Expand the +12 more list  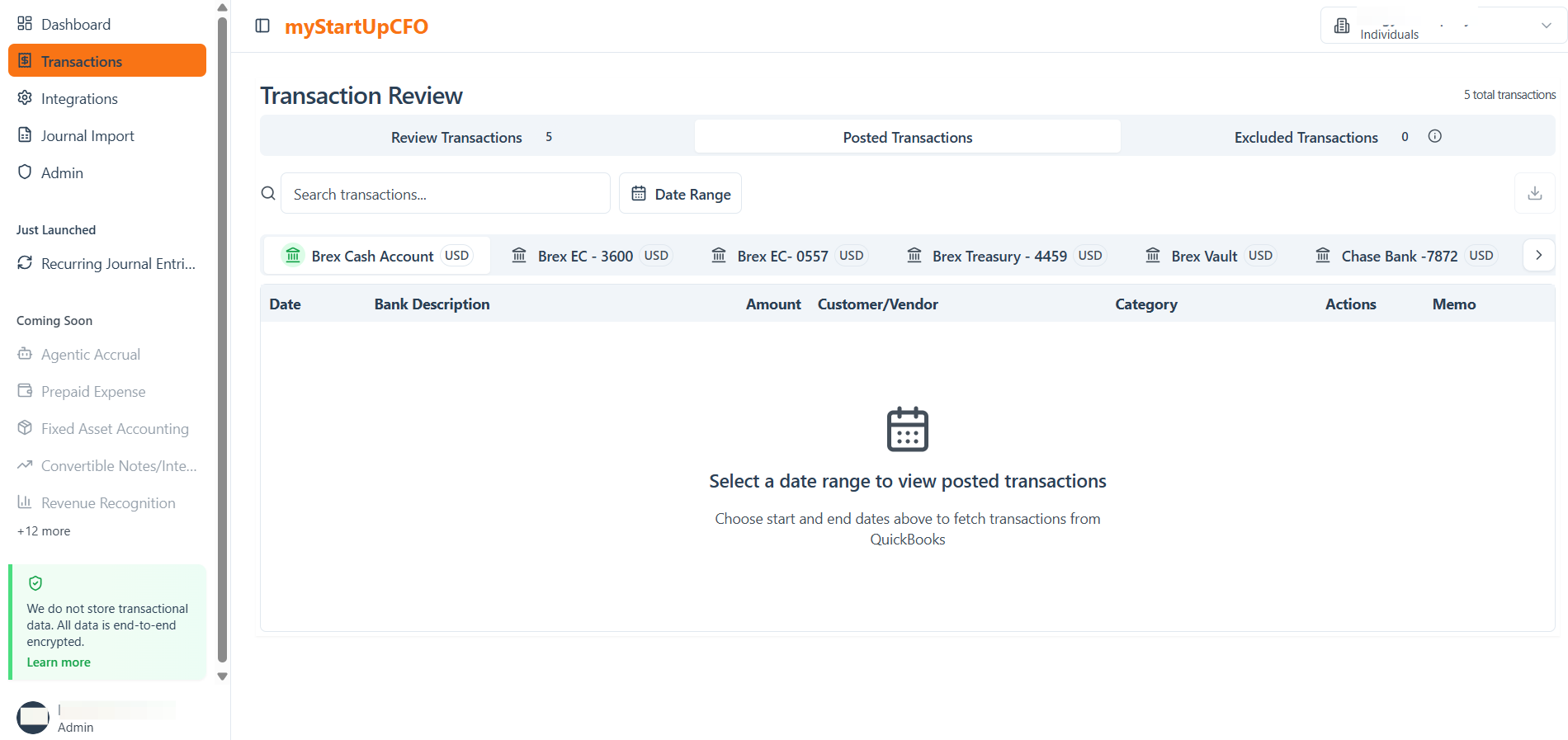pos(44,531)
